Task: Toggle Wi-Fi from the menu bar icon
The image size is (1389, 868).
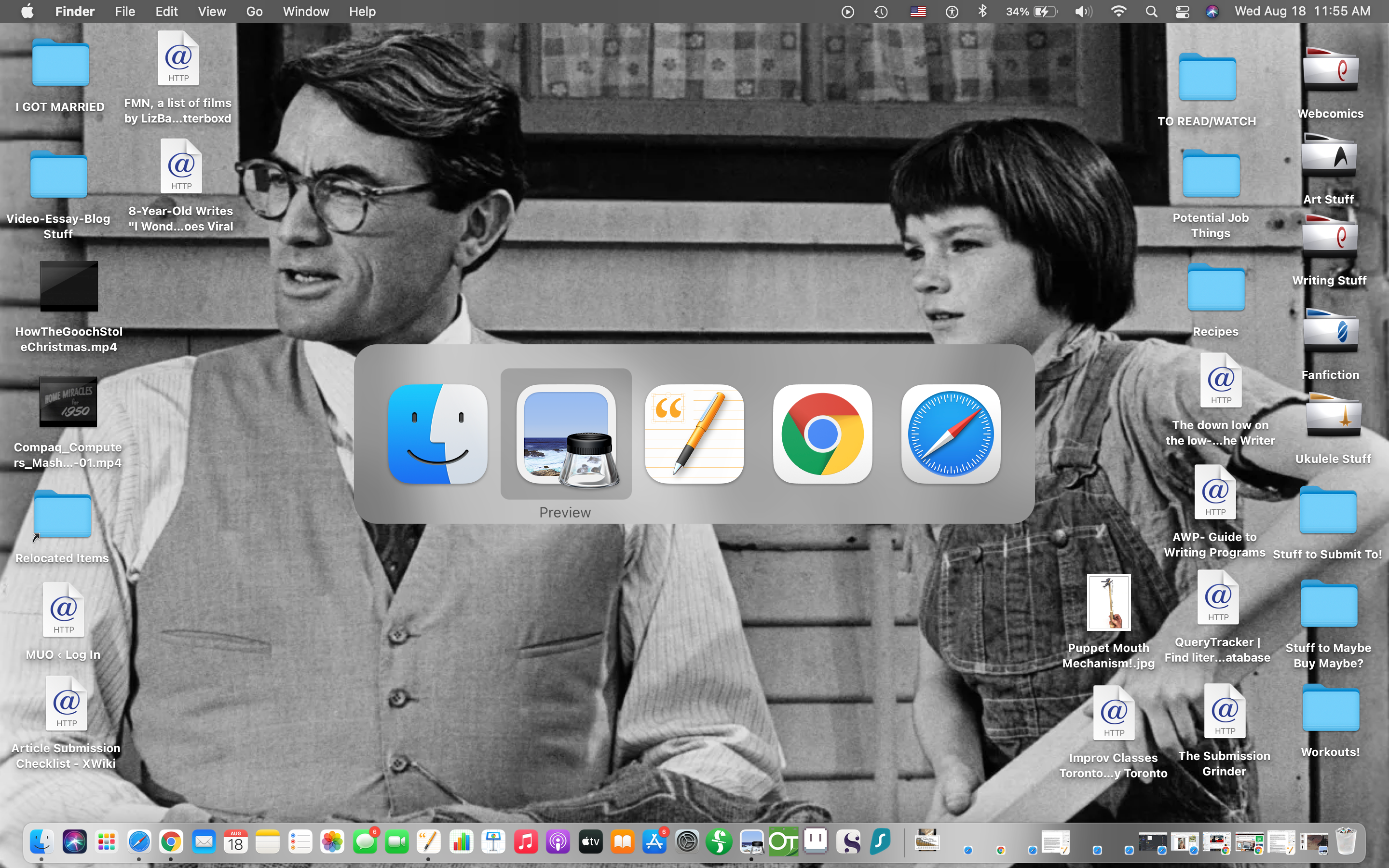Action: [1118, 11]
